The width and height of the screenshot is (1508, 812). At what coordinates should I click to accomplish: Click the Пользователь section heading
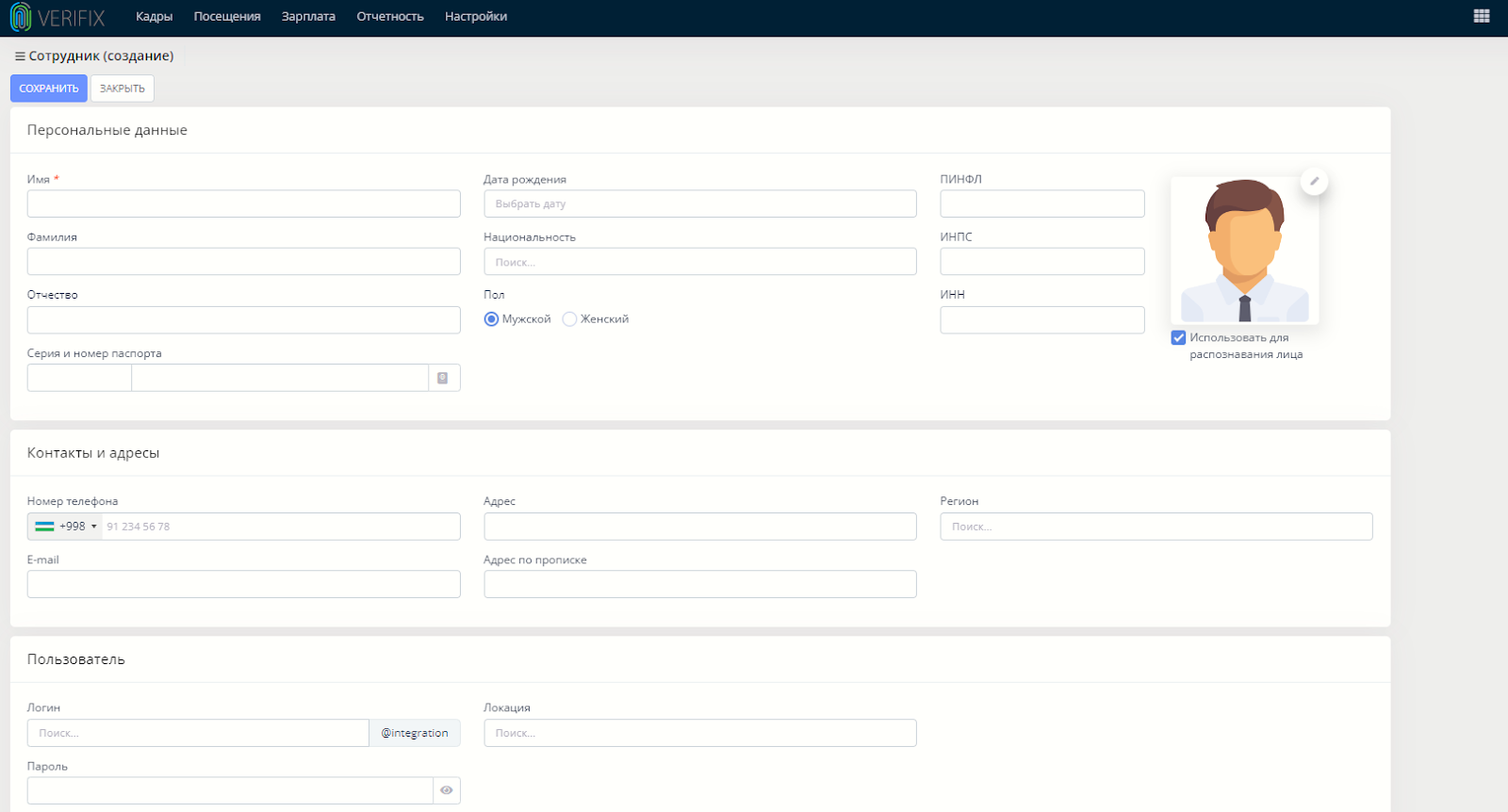pyautogui.click(x=76, y=659)
